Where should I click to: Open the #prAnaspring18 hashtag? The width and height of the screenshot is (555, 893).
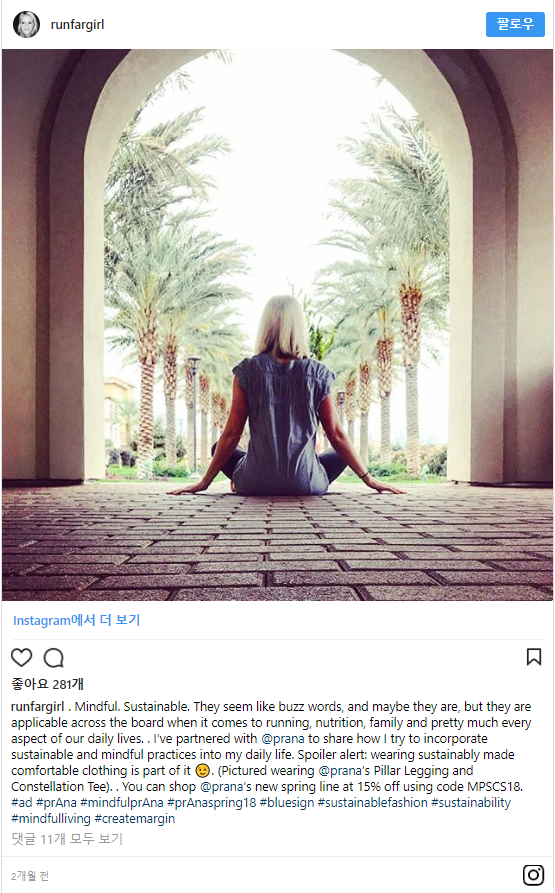[x=212, y=802]
